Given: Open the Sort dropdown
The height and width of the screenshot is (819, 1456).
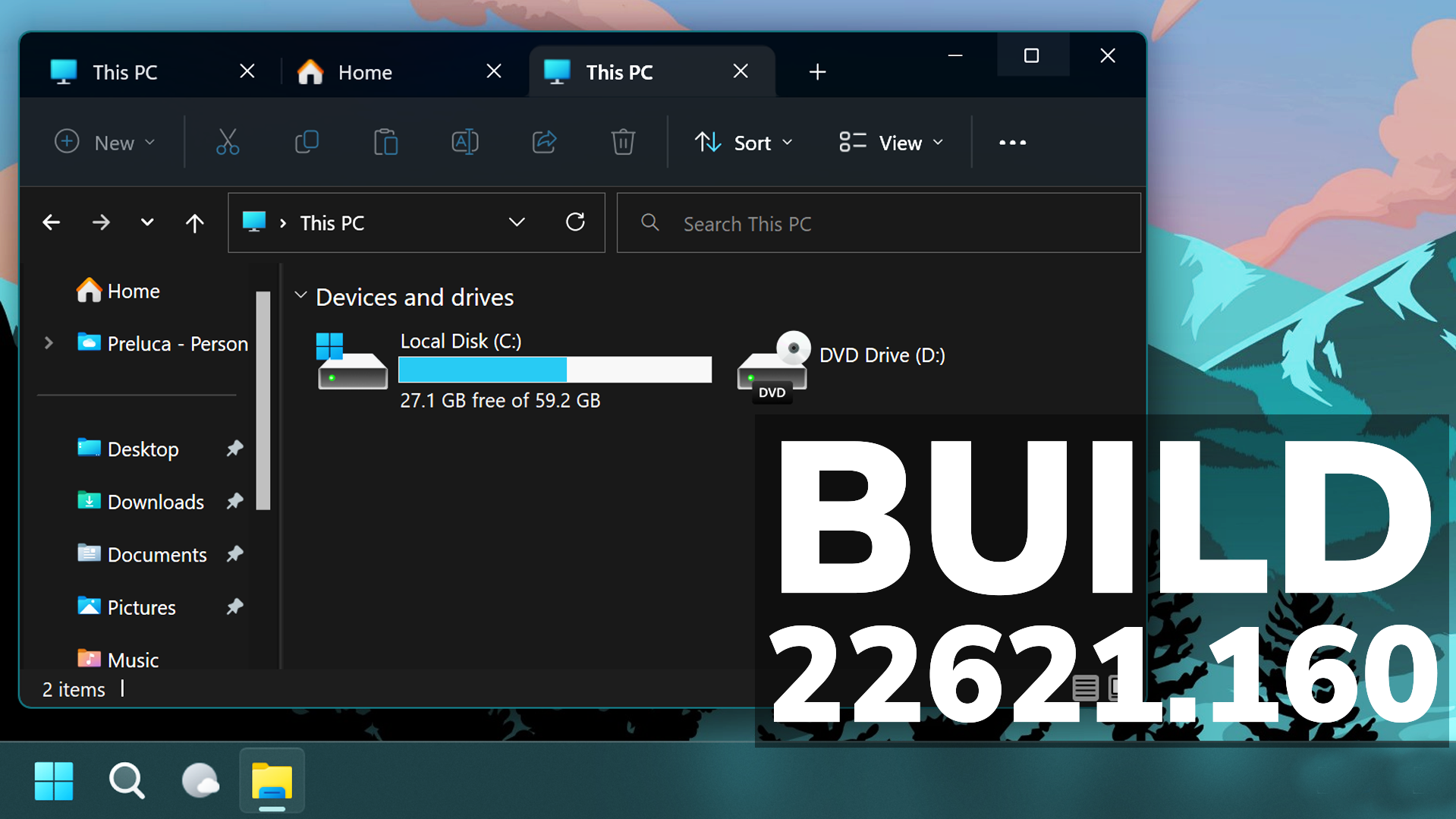Looking at the screenshot, I should pos(743,142).
